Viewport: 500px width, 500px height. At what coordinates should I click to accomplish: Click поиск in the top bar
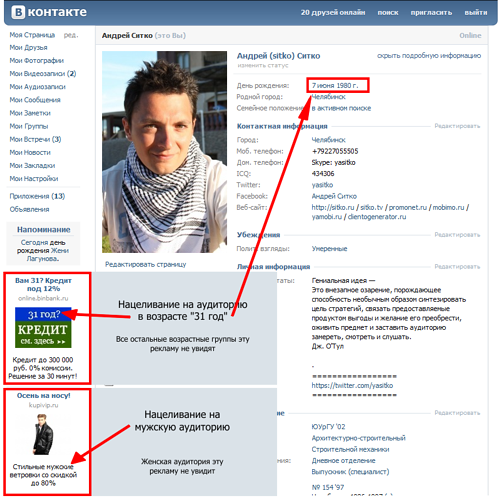click(x=388, y=13)
